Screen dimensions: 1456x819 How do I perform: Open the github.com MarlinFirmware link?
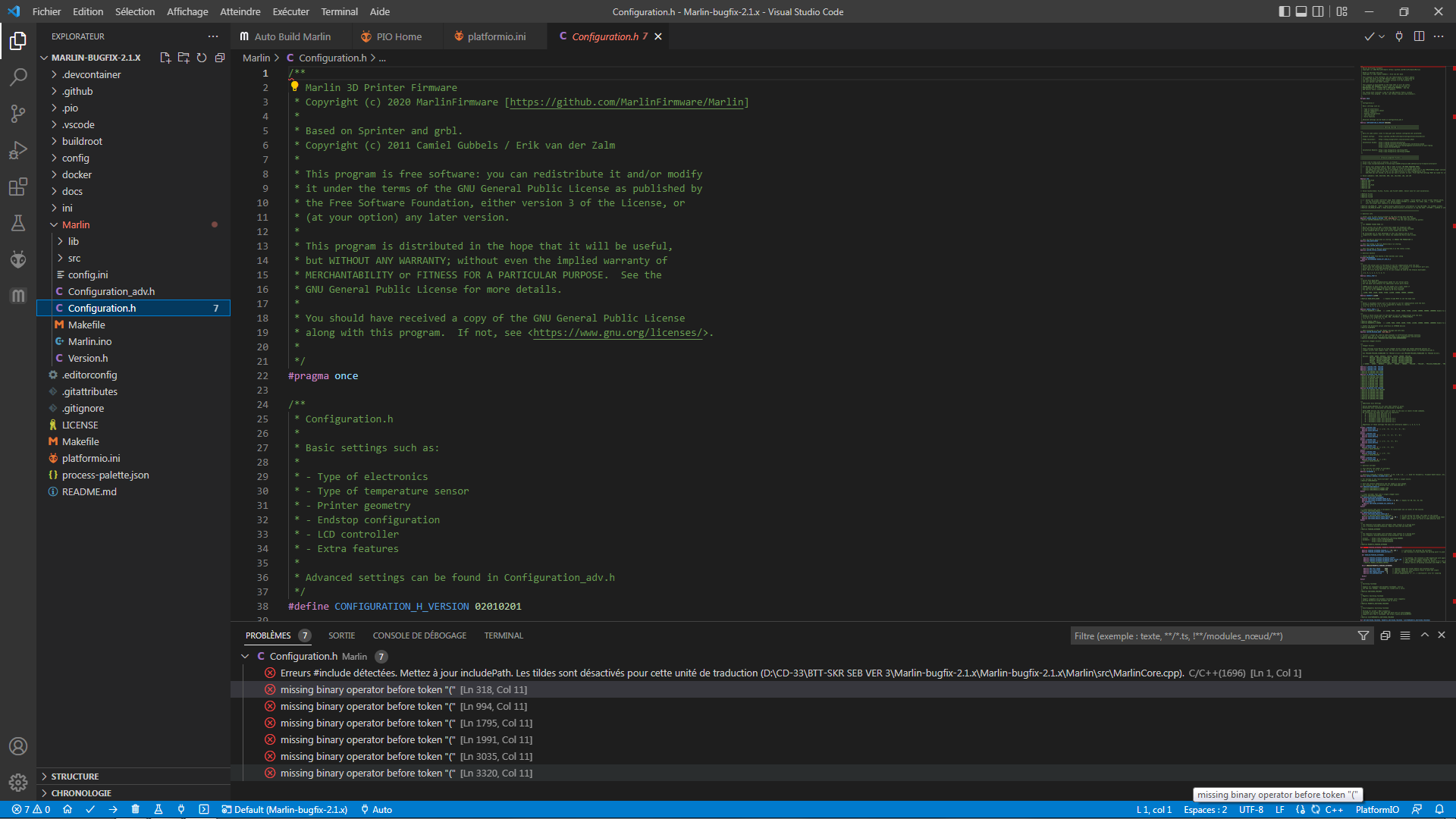626,102
